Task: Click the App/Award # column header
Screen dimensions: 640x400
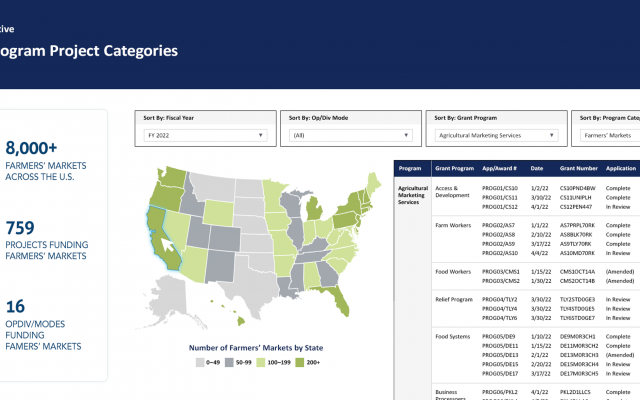Action: pyautogui.click(x=502, y=170)
